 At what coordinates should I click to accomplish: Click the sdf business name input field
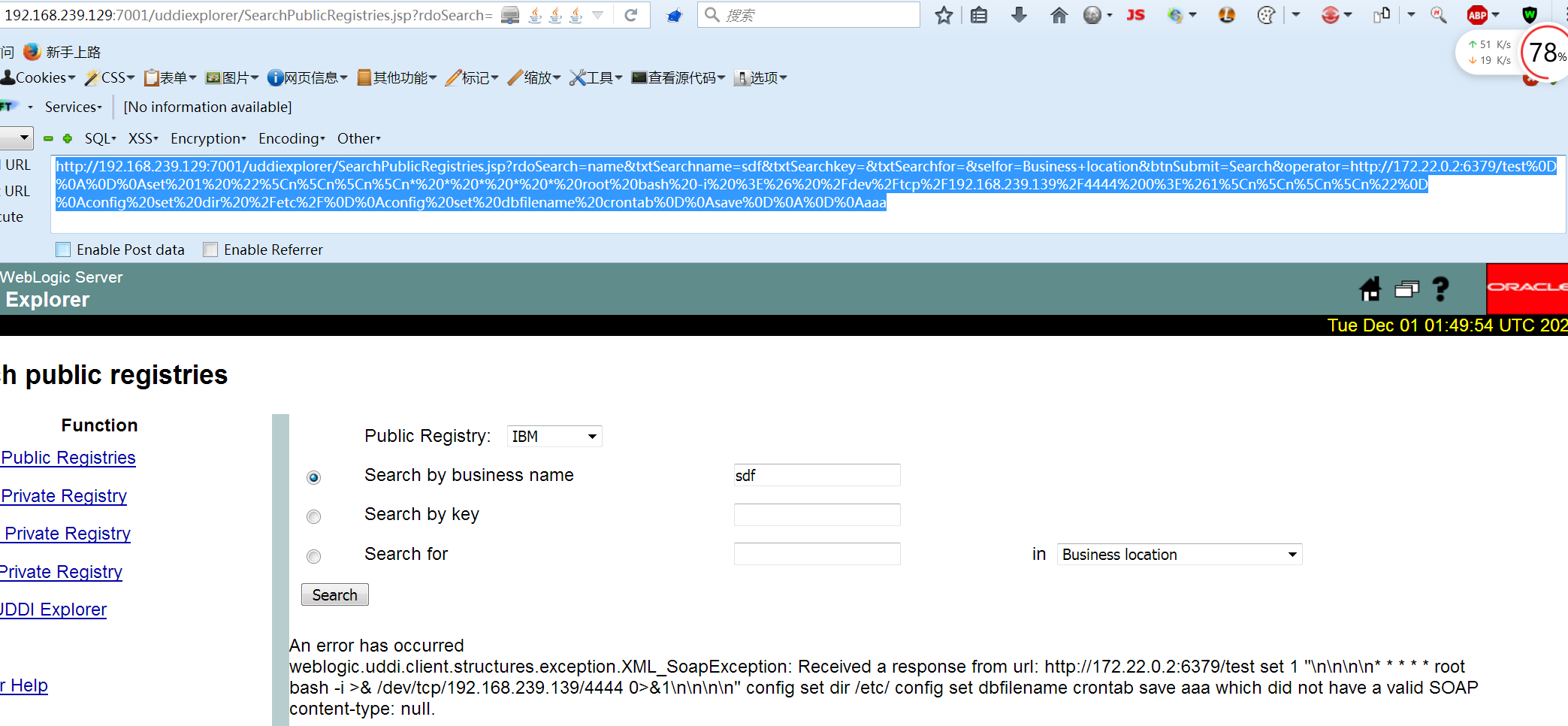[816, 475]
